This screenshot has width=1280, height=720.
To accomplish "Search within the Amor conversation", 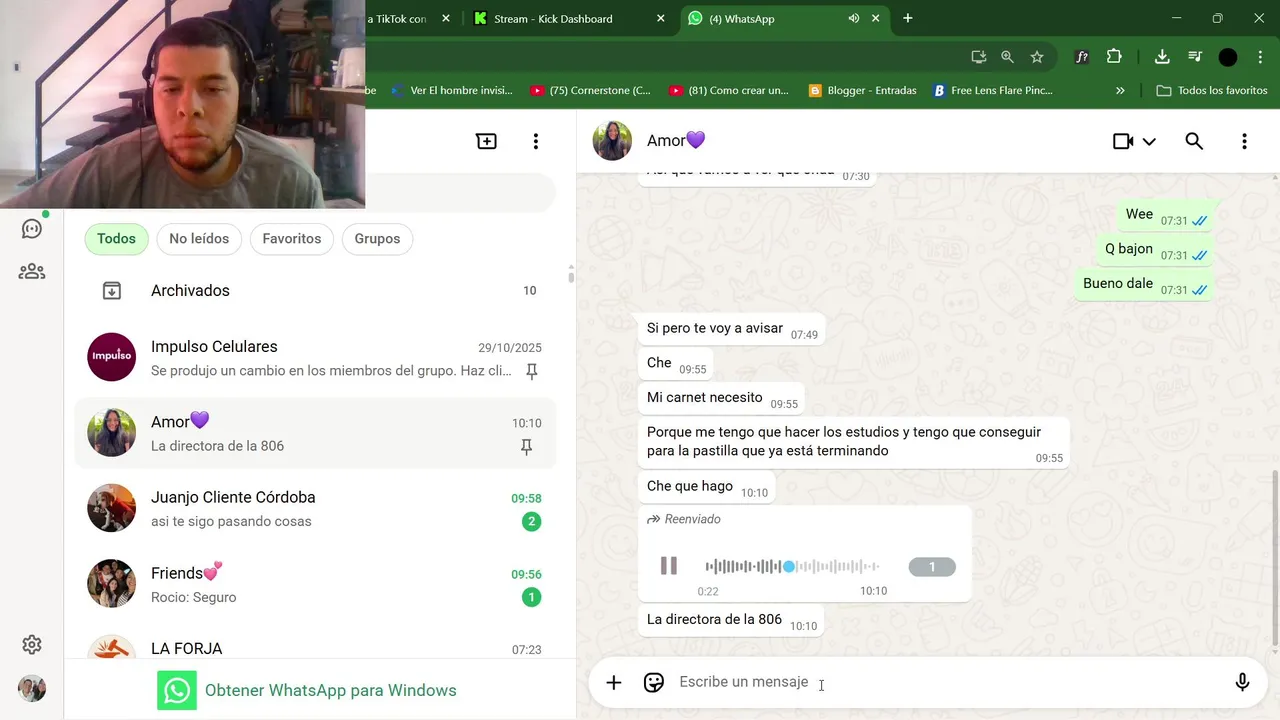I will click(1194, 141).
